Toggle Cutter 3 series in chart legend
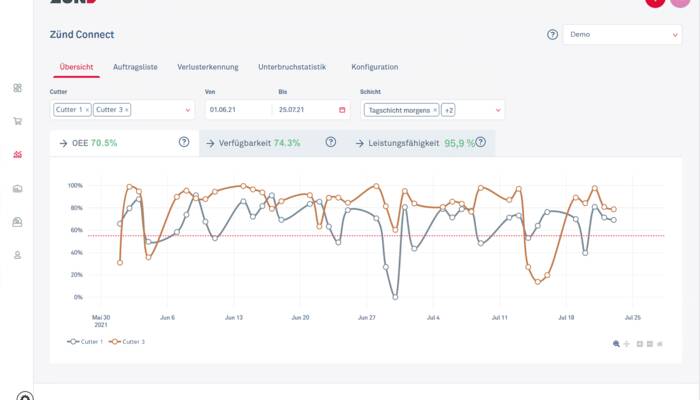The image size is (700, 400). point(126,341)
